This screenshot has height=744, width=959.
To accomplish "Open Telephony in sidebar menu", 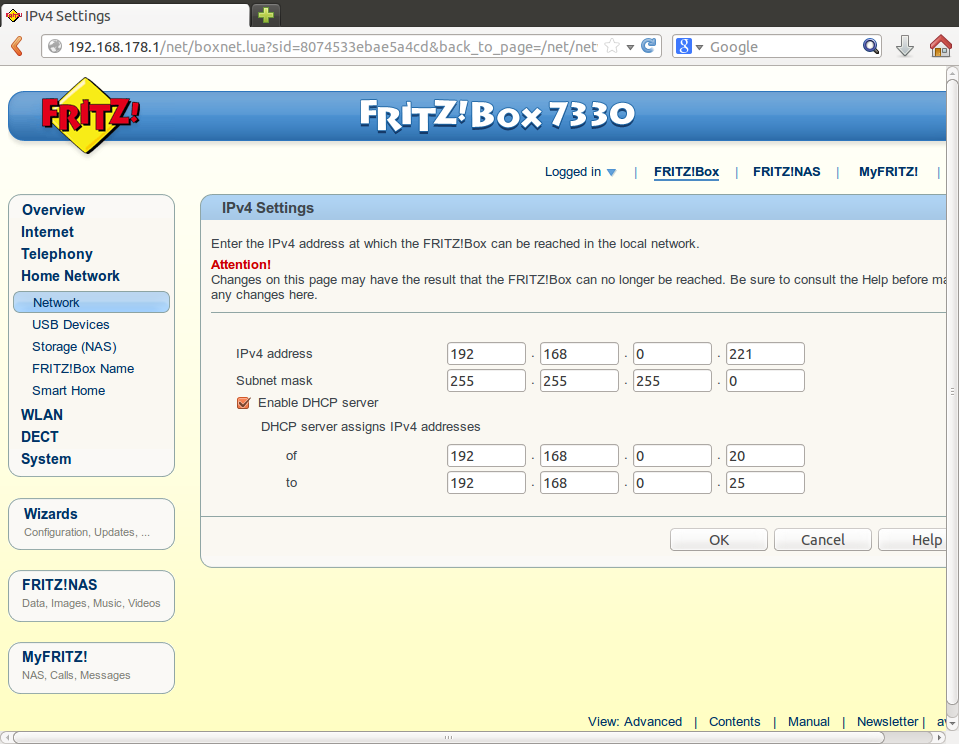I will 57,254.
